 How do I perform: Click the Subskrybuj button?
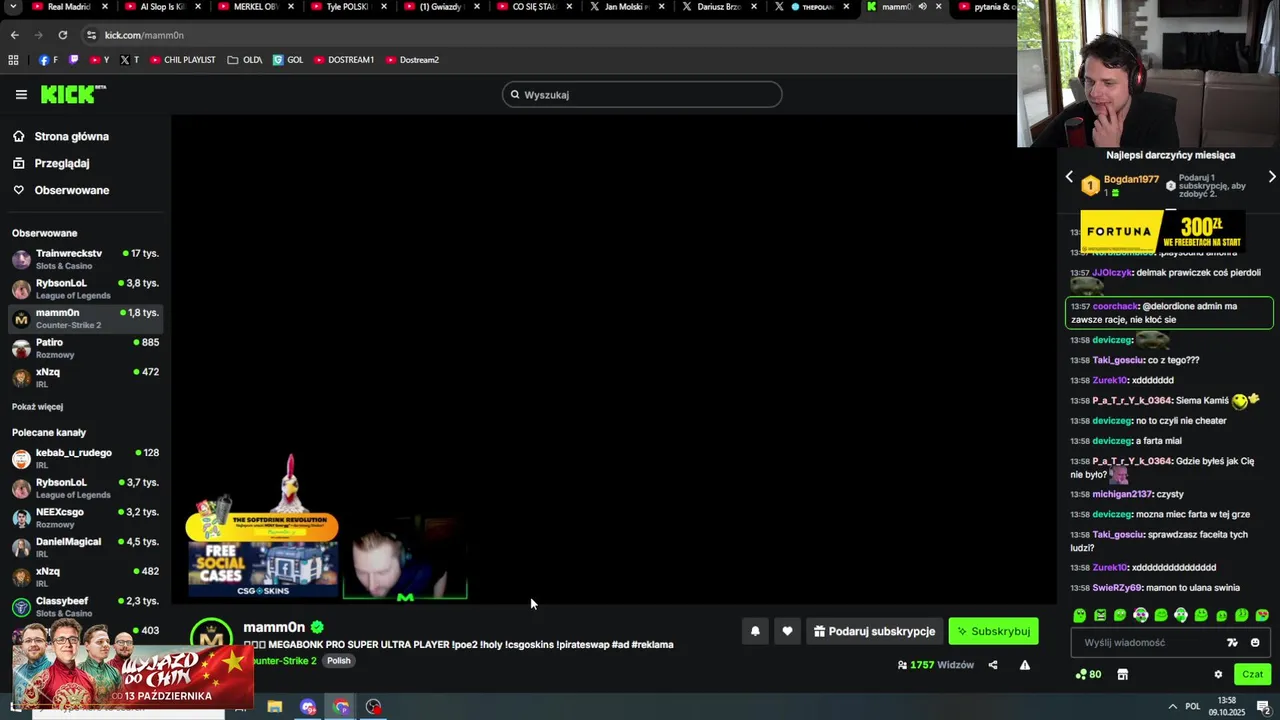pos(993,631)
